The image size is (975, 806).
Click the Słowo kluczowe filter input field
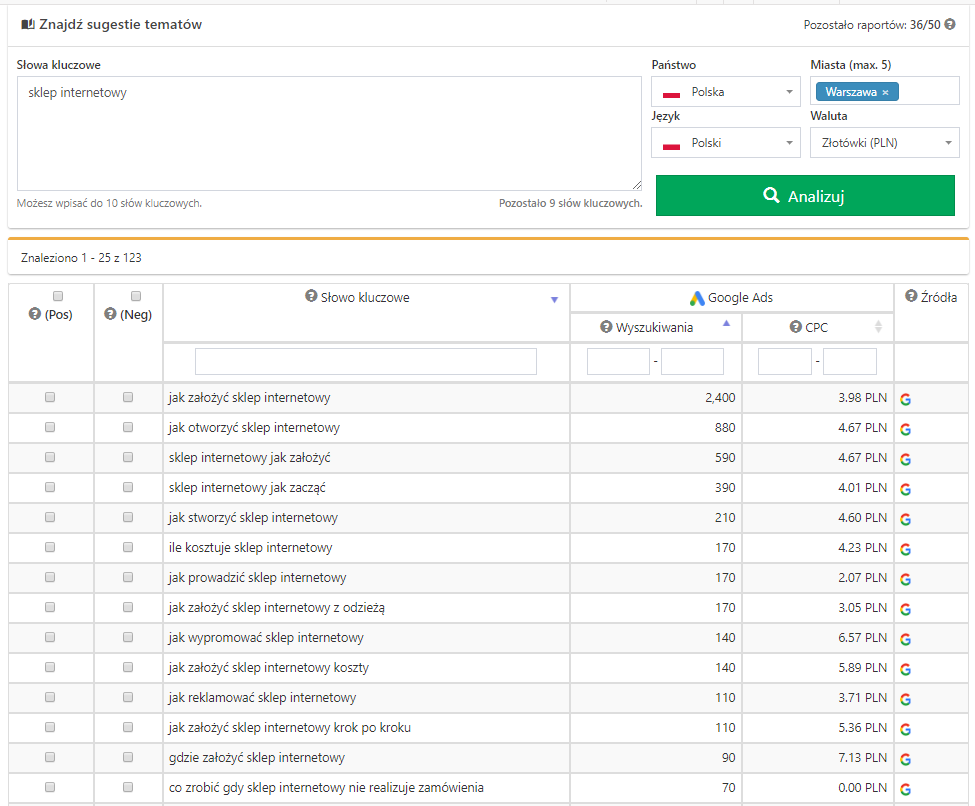(x=366, y=361)
